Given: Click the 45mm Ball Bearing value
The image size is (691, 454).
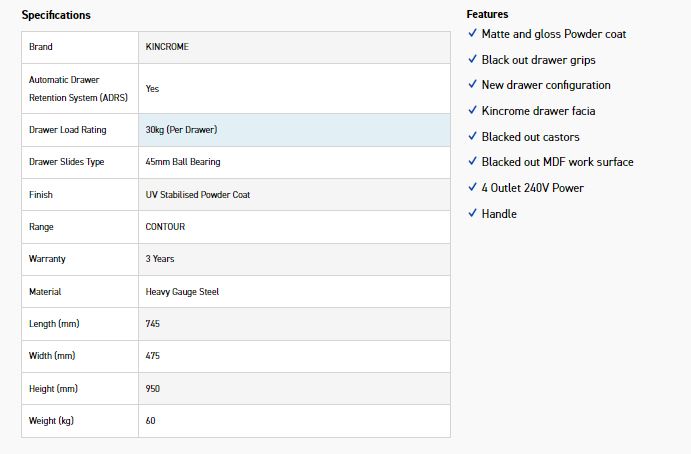Looking at the screenshot, I should pos(183,162).
